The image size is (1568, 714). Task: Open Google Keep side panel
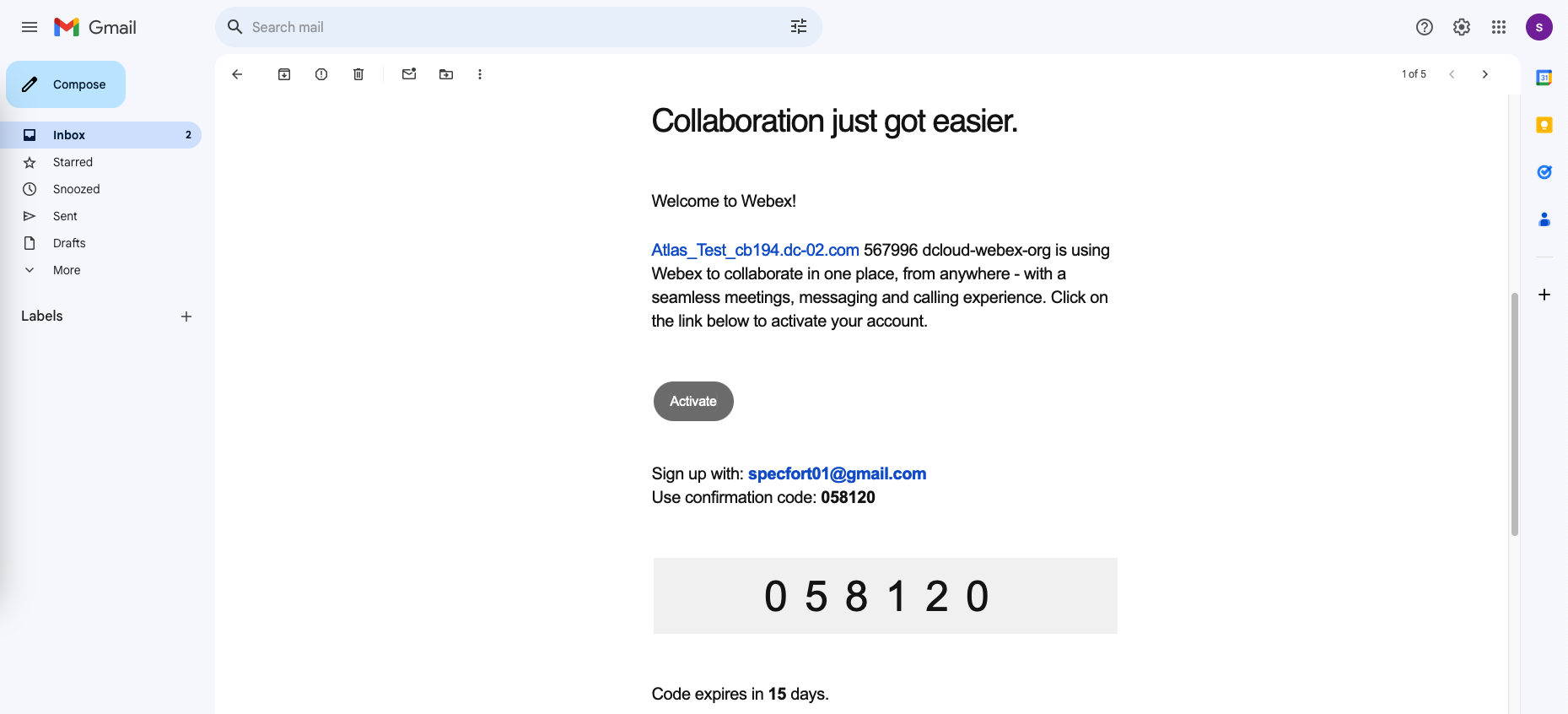pos(1544,125)
